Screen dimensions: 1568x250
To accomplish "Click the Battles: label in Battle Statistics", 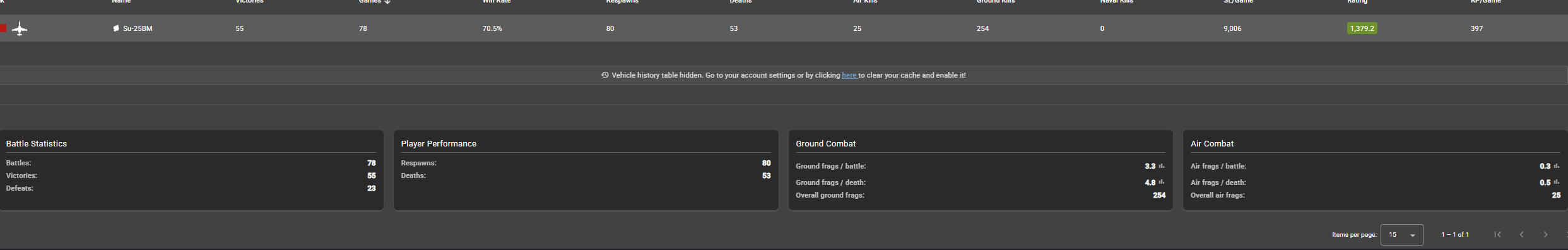I will coord(18,163).
